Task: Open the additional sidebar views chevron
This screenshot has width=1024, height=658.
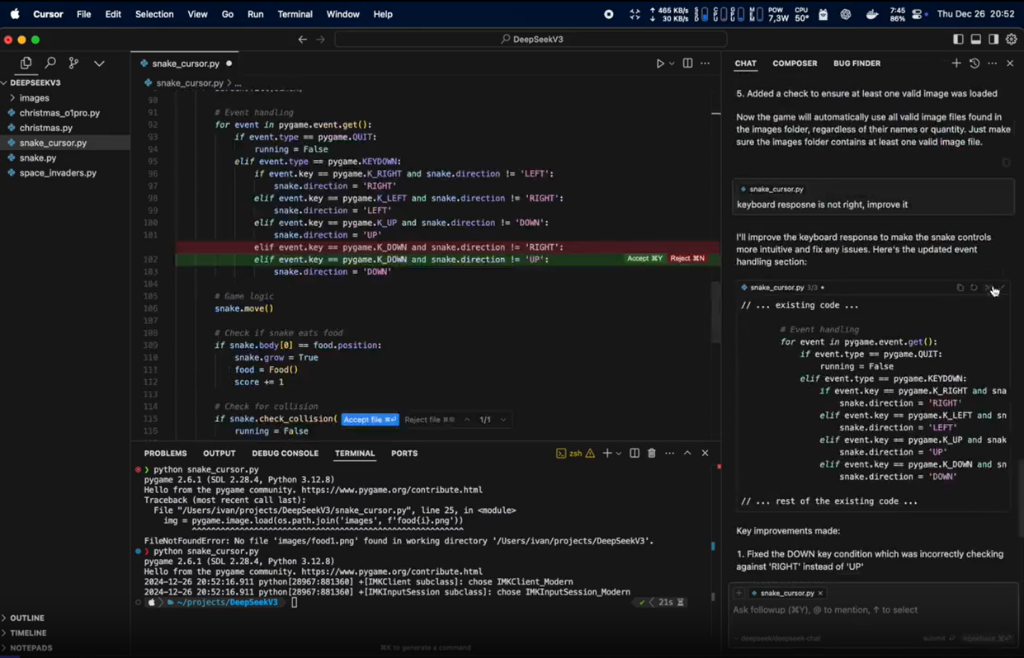Action: pos(99,63)
